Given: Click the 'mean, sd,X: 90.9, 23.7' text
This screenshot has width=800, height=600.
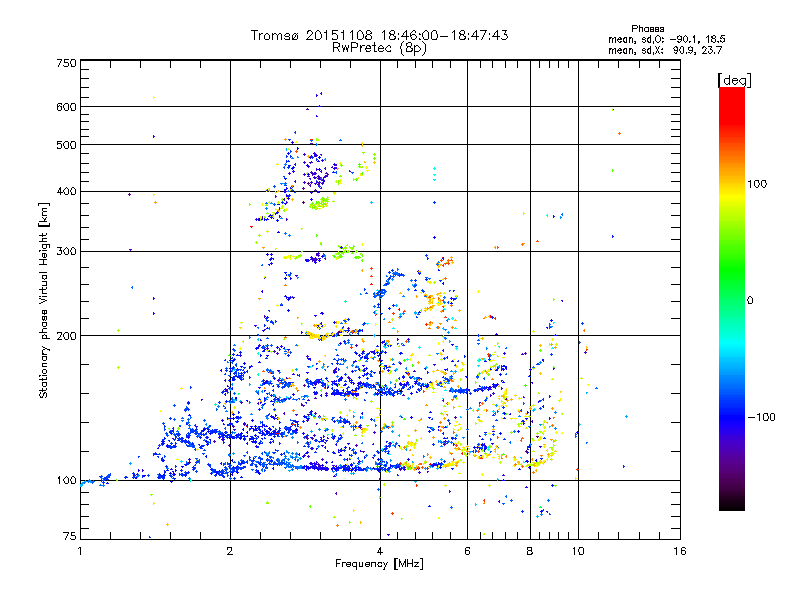Looking at the screenshot, I should coord(665,50).
